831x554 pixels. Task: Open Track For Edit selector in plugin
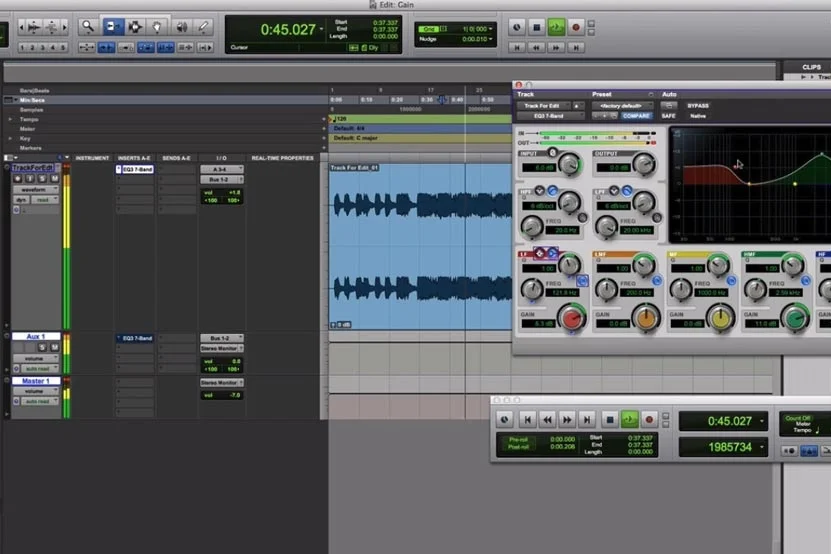pos(544,105)
